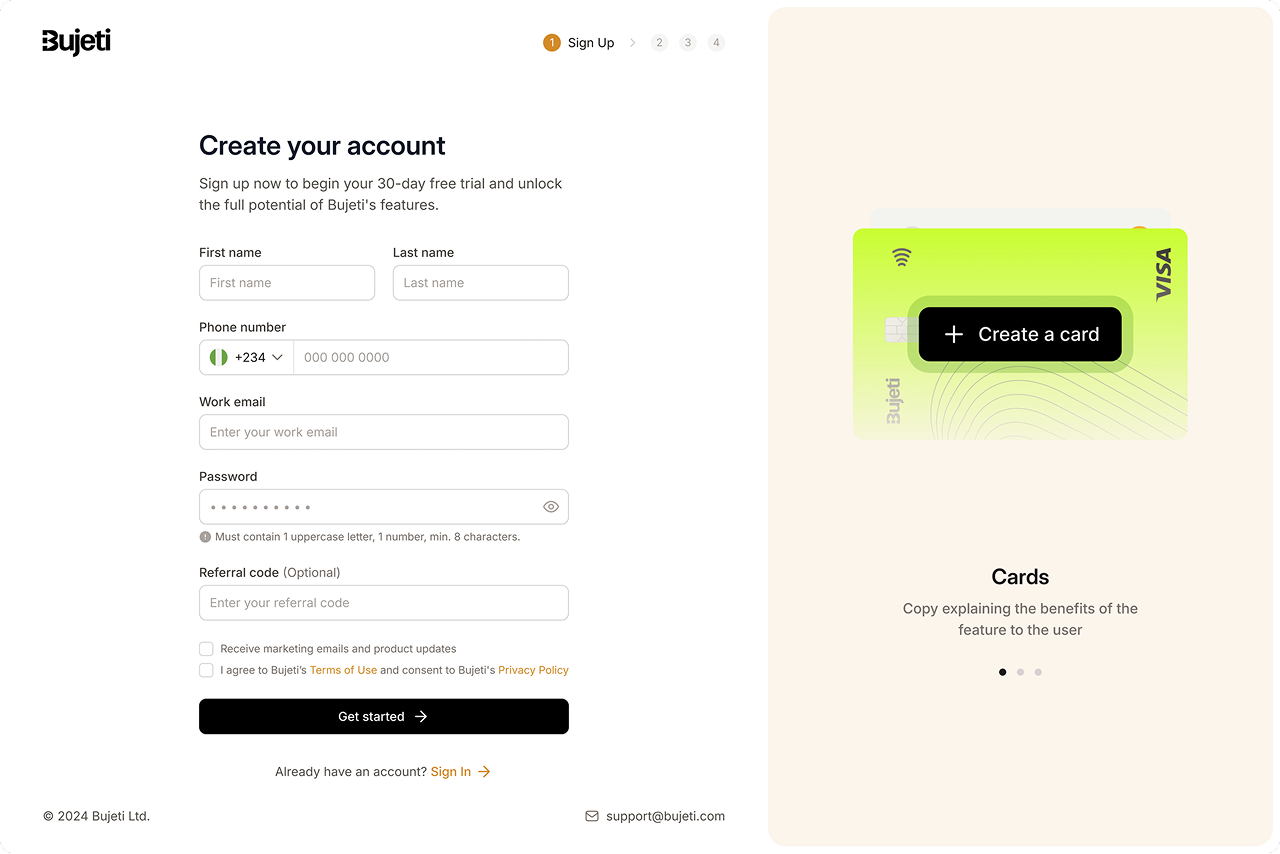The height and width of the screenshot is (854, 1280).
Task: Click the Nigerian flag icon
Action: click(x=219, y=357)
